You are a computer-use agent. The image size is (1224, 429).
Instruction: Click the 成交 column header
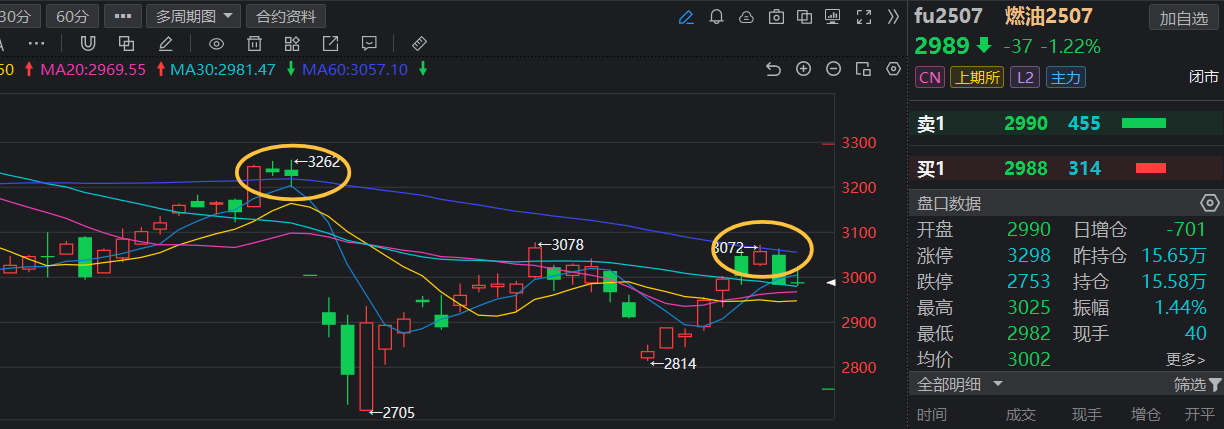click(x=1021, y=414)
